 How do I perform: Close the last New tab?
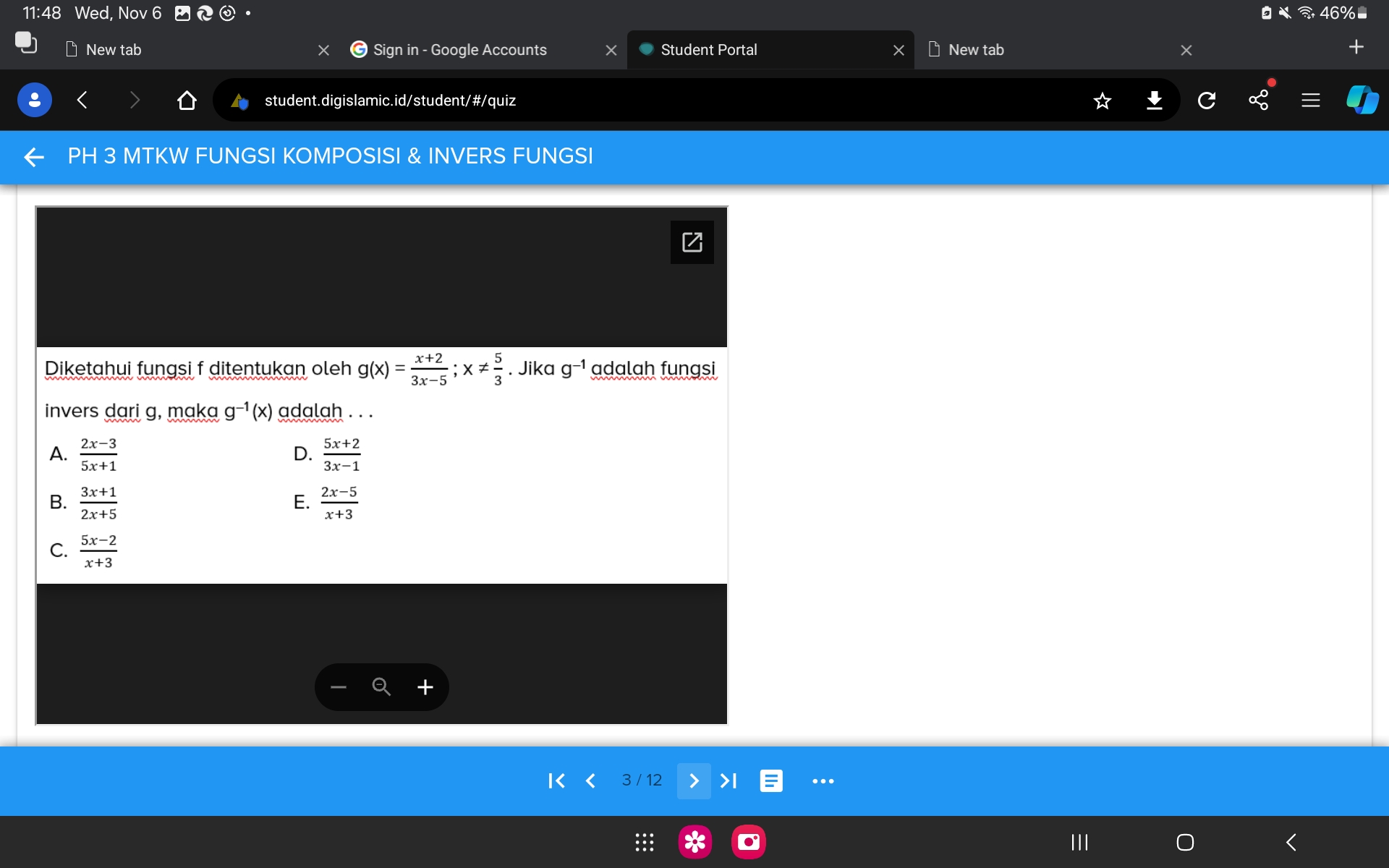1186,50
